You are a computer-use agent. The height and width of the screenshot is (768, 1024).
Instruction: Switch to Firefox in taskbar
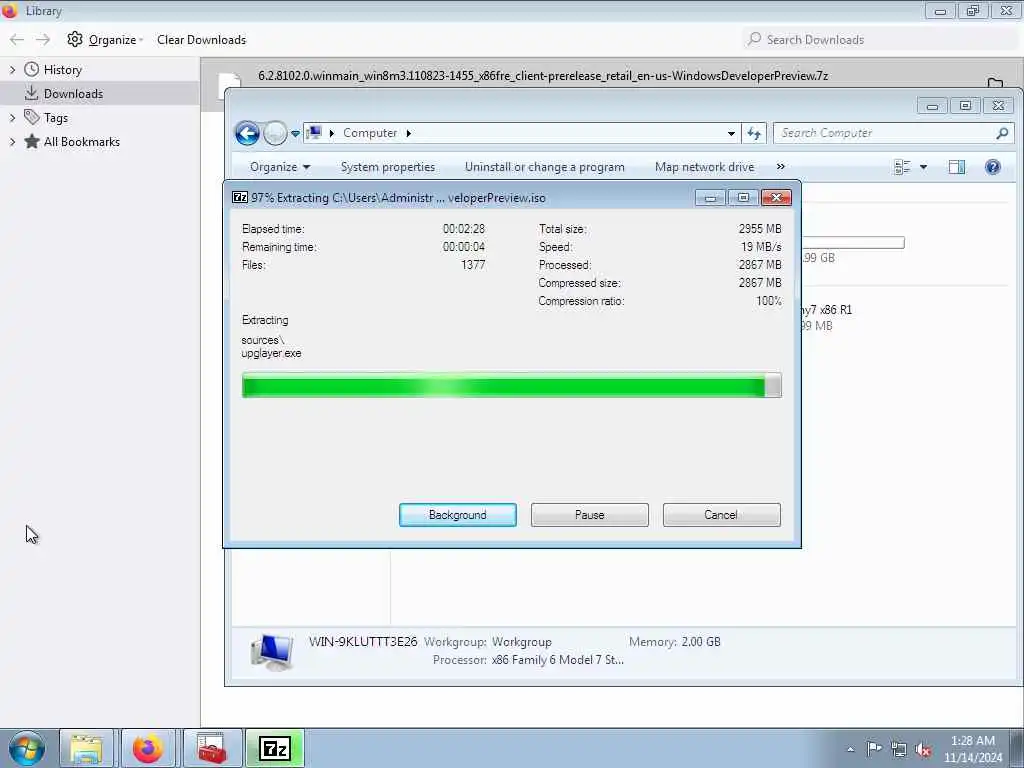pos(148,748)
